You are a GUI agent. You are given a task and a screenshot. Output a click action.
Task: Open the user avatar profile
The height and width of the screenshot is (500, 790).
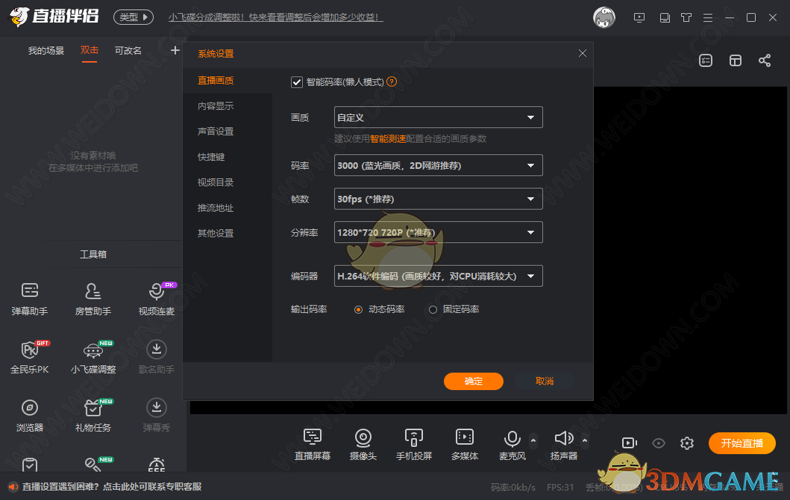[604, 18]
